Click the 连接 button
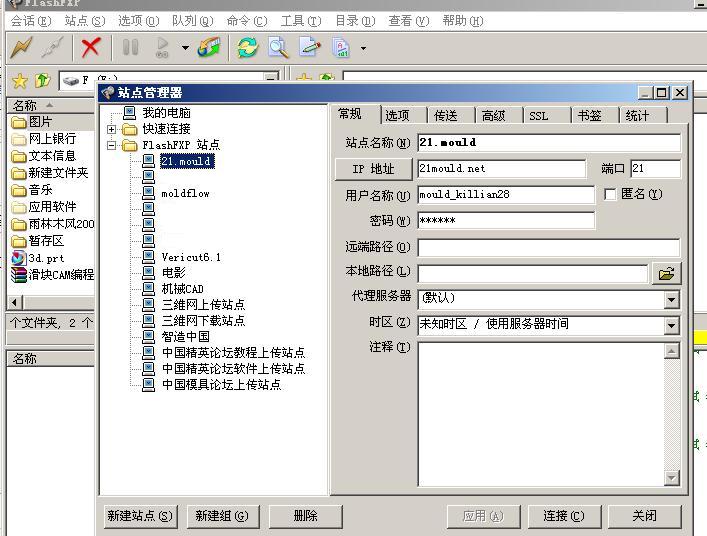The width and height of the screenshot is (707, 536). (x=564, y=516)
